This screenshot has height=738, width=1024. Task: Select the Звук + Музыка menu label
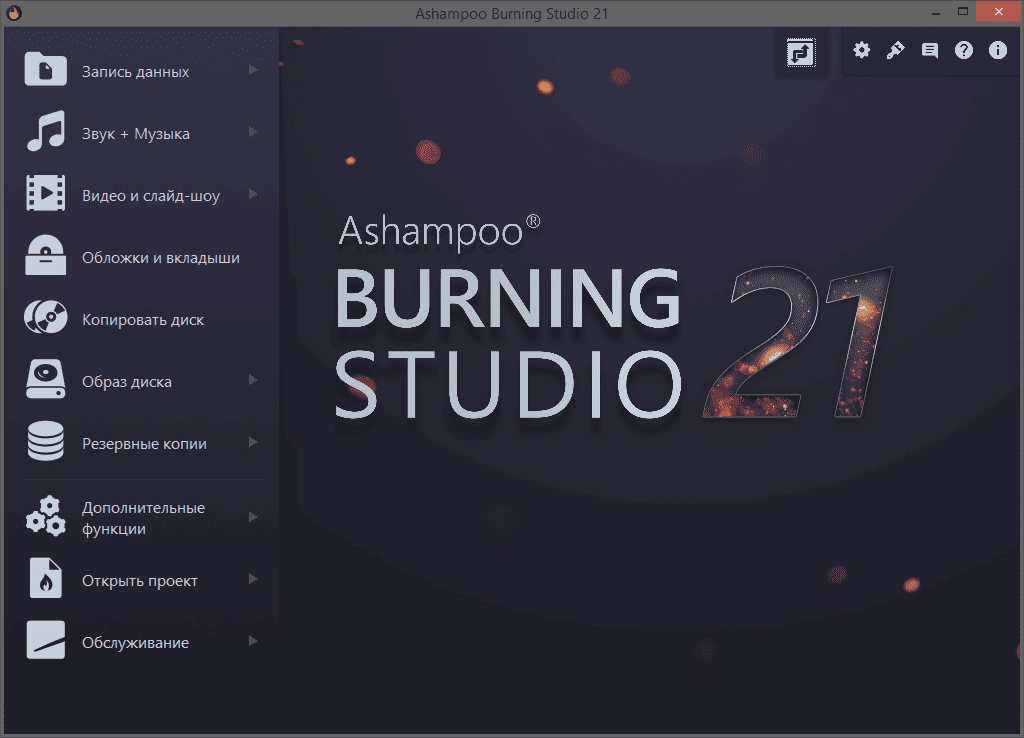pos(136,134)
